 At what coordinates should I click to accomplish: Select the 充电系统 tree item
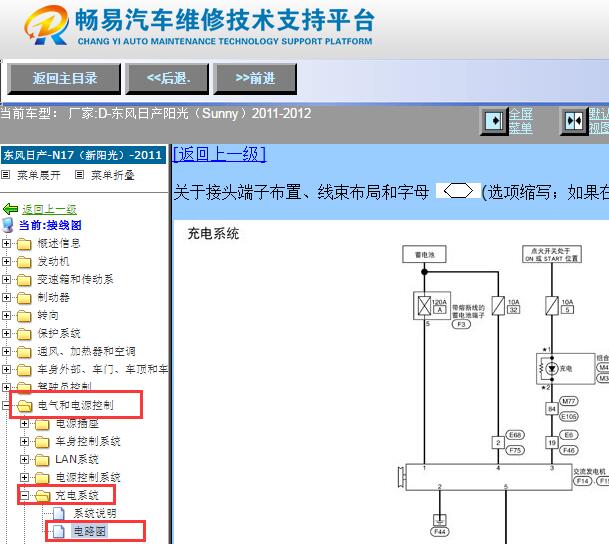coord(77,495)
